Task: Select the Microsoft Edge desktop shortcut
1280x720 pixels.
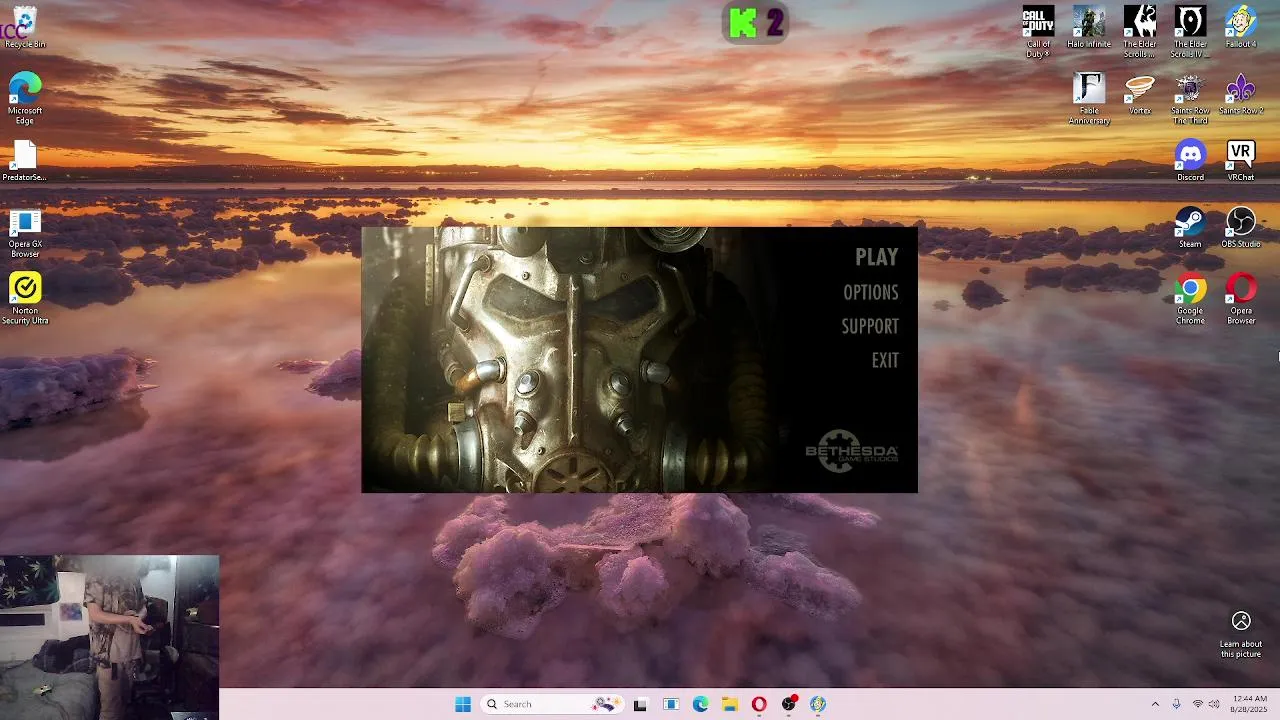Action: click(x=25, y=99)
